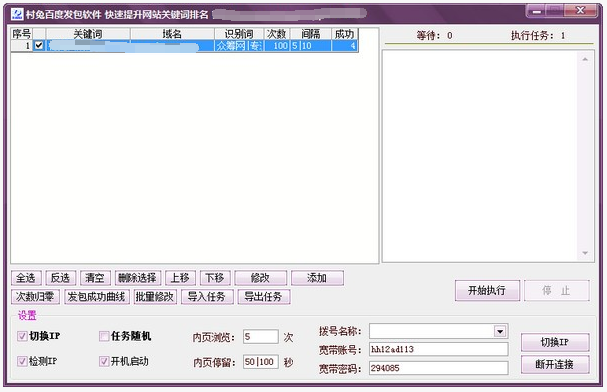Close the 村兔百度发包软件 window

point(580,11)
